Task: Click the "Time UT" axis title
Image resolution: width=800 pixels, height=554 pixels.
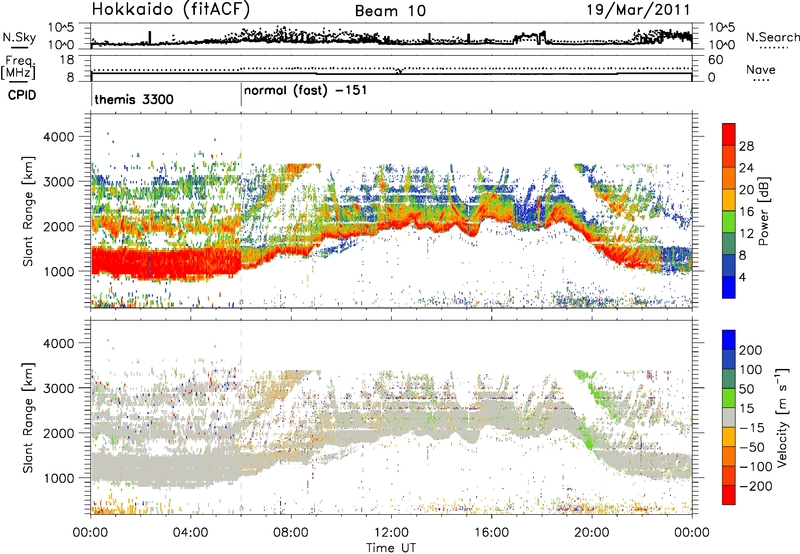Action: [x=391, y=548]
